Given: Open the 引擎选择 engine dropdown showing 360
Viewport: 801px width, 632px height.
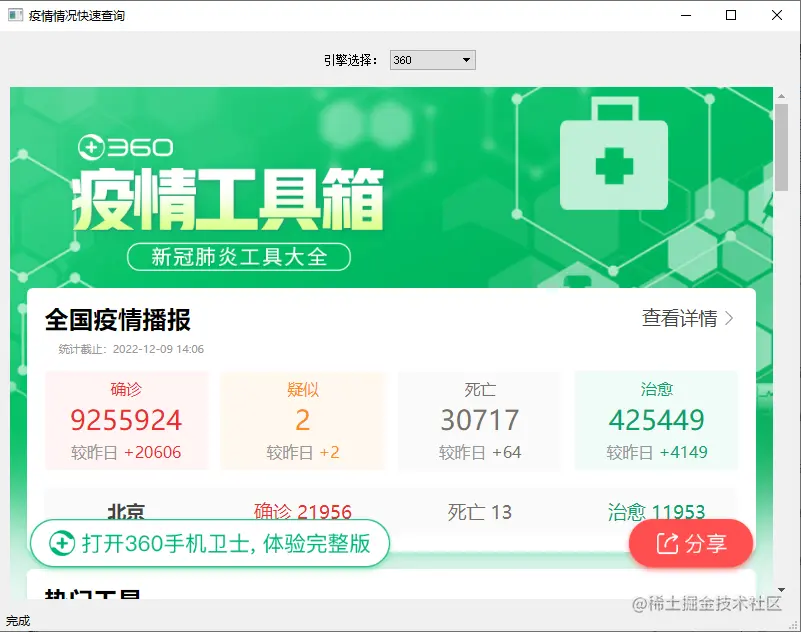Looking at the screenshot, I should 432,60.
